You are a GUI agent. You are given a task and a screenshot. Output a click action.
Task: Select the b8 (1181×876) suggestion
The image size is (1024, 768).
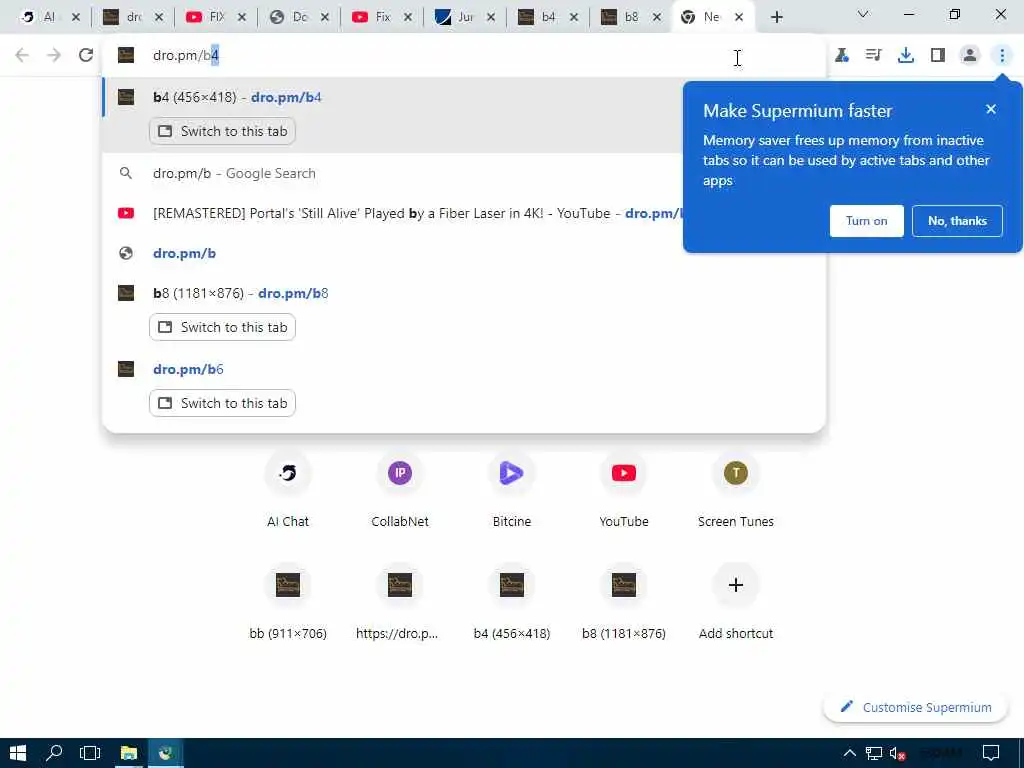pos(464,293)
